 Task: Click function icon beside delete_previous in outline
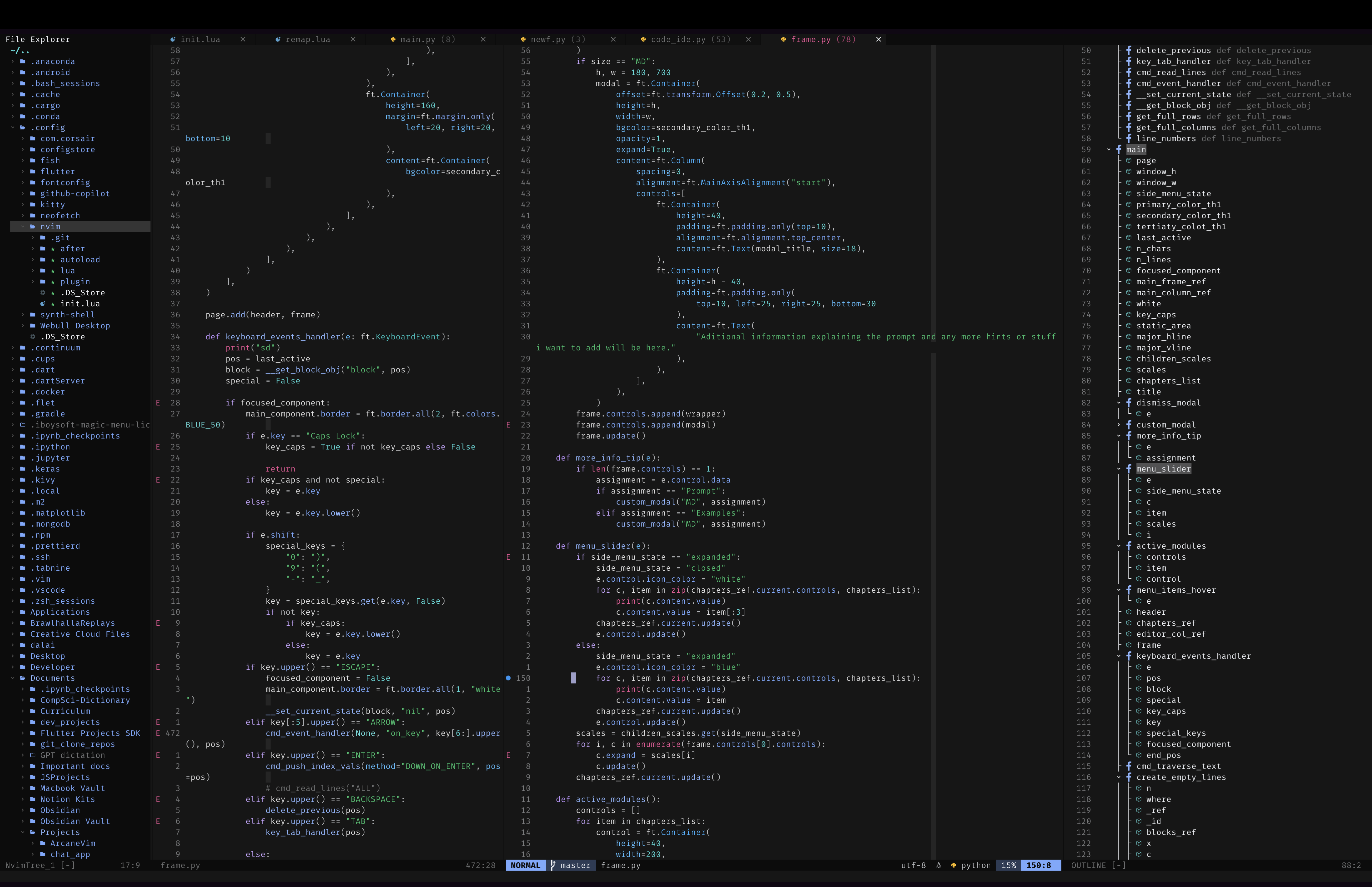[x=1128, y=50]
